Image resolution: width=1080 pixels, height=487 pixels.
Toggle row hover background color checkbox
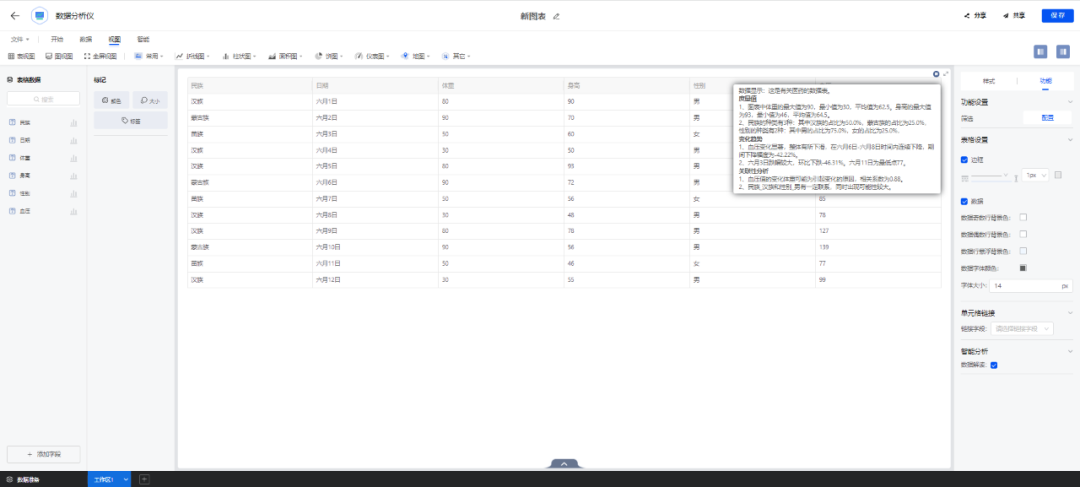tap(1023, 251)
